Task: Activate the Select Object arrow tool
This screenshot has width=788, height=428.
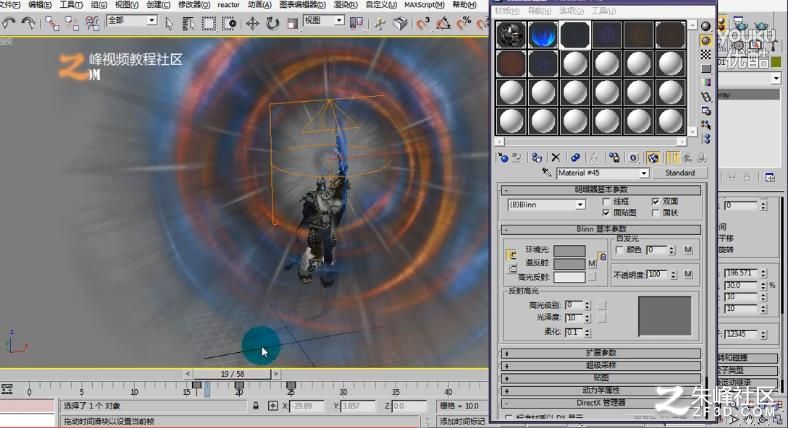Action: [169, 23]
